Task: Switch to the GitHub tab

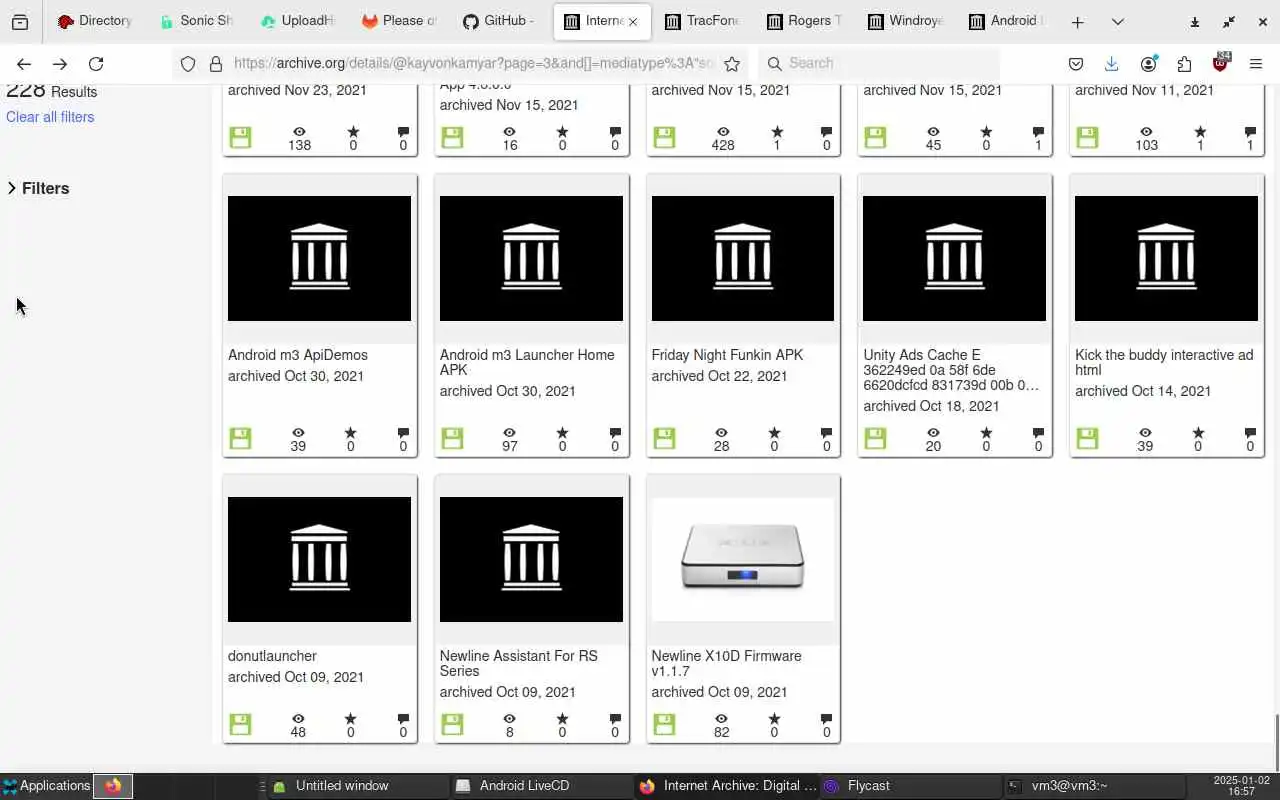Action: tap(499, 21)
